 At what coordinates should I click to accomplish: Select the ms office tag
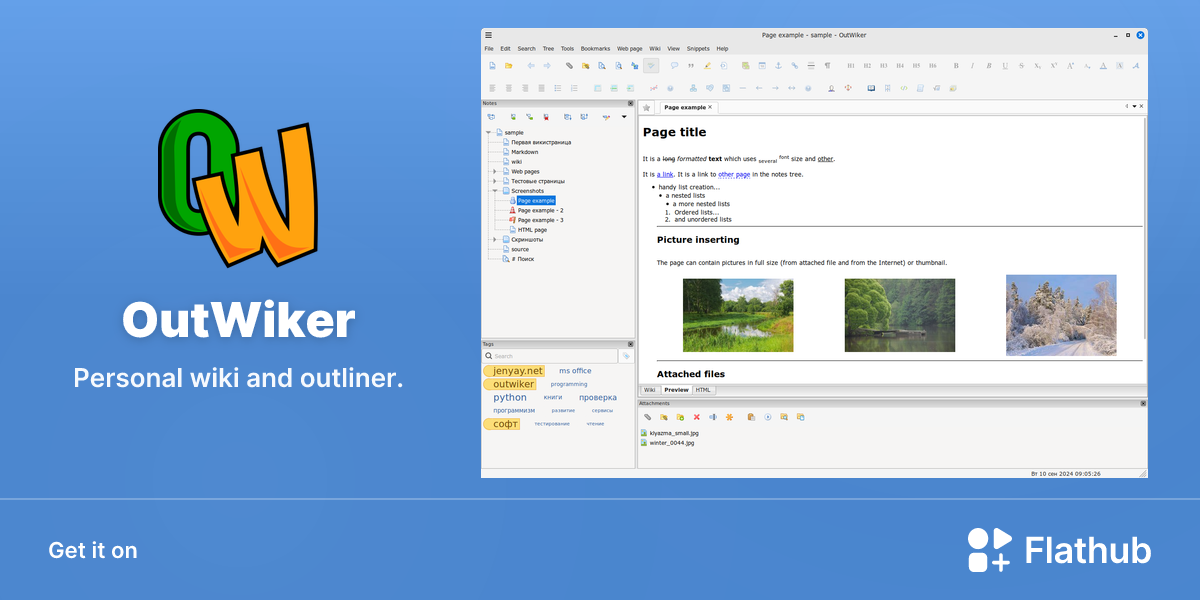pyautogui.click(x=575, y=371)
